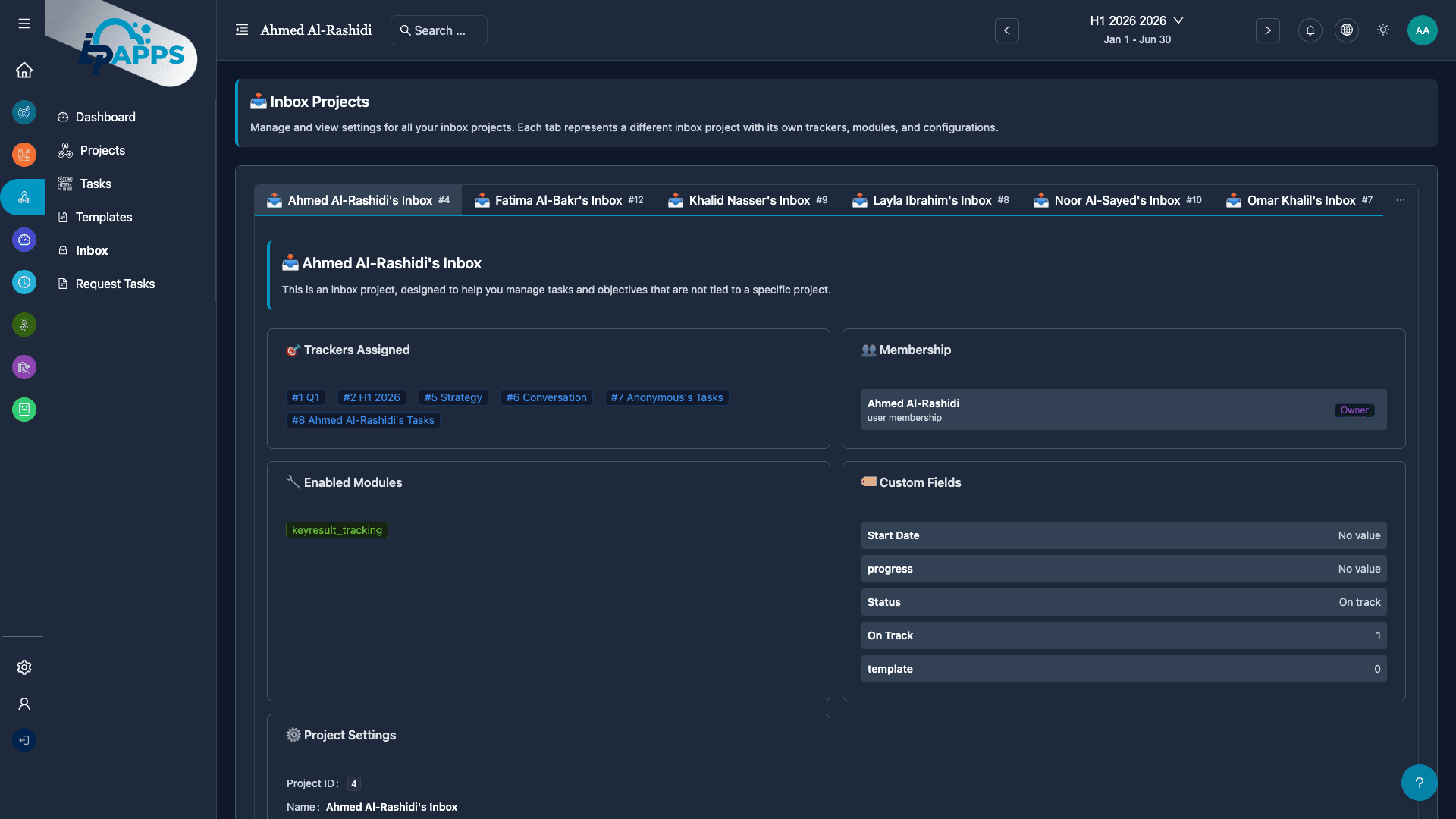
Task: Click the Status custom field row
Action: tap(1124, 602)
